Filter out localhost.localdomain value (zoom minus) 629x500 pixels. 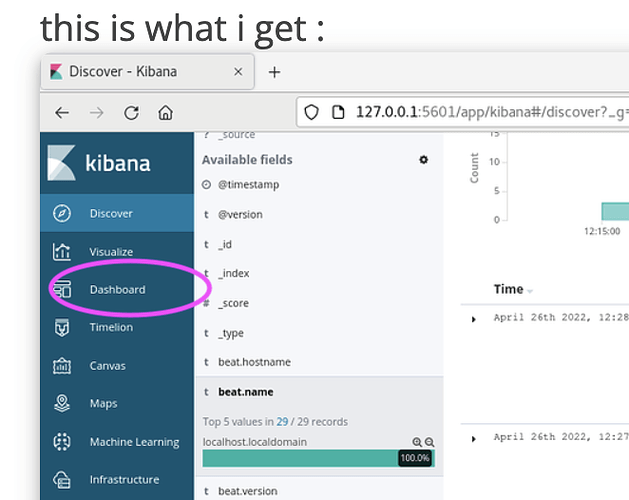tap(429, 442)
